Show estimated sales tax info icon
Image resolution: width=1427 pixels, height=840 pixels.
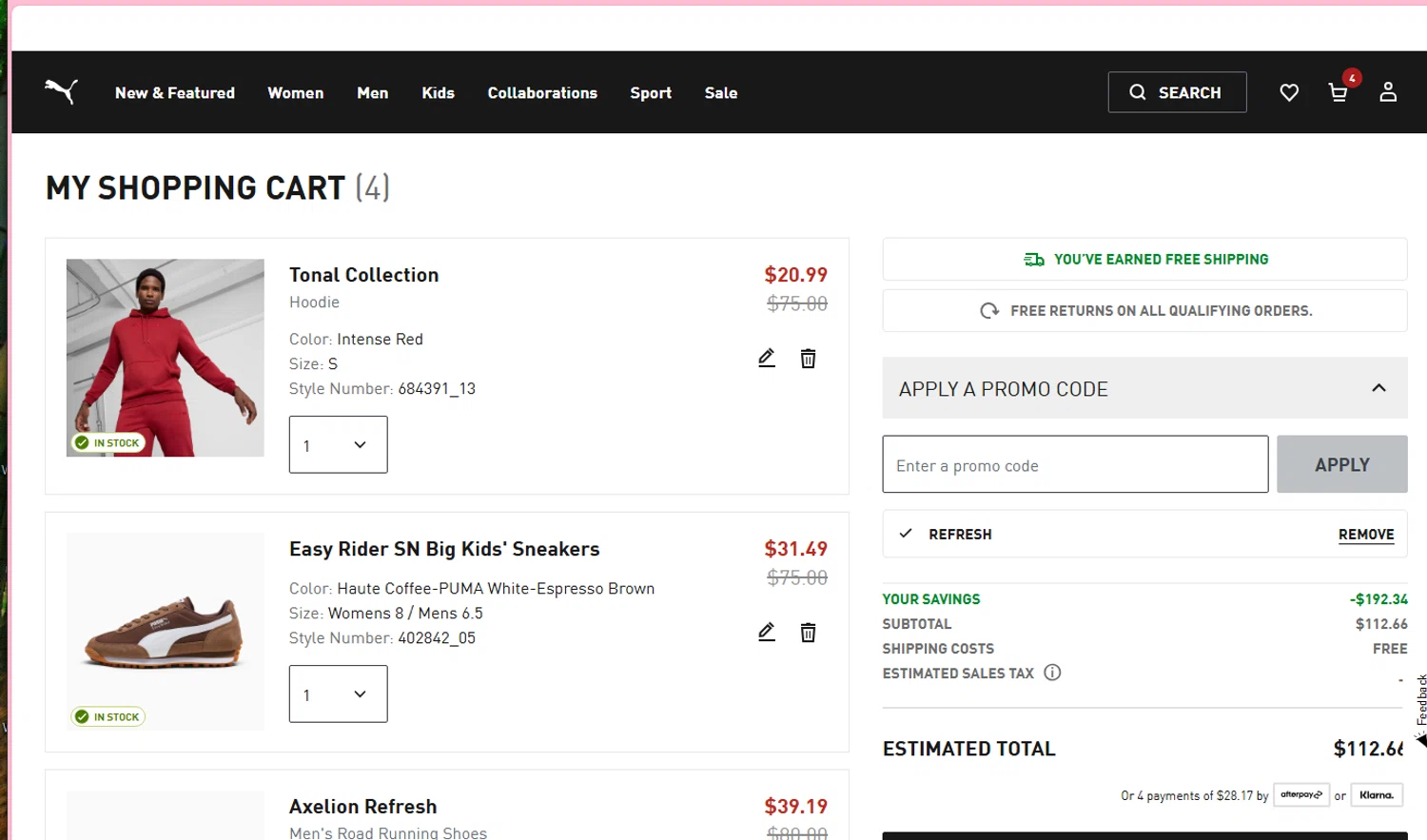pyautogui.click(x=1052, y=673)
